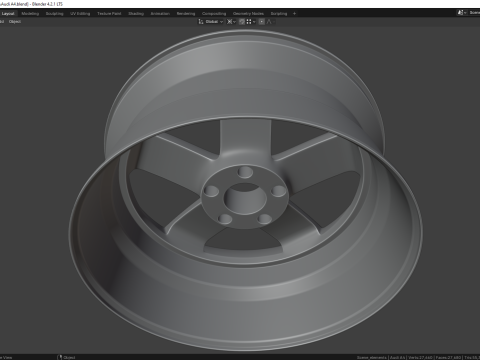Image resolution: width=480 pixels, height=360 pixels.
Task: Click the Faces count in status bar
Action: tap(448, 357)
